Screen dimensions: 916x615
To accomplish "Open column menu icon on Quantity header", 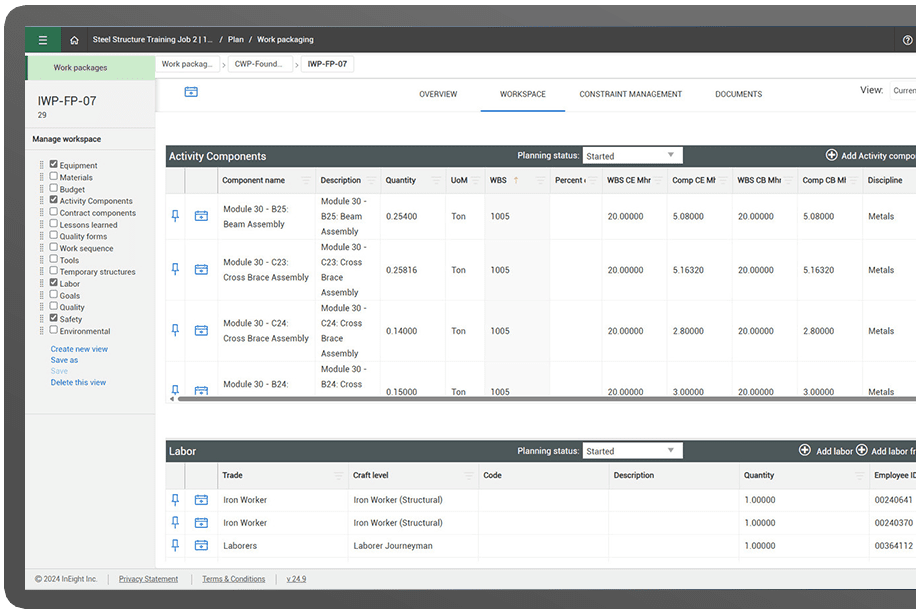I will click(435, 181).
